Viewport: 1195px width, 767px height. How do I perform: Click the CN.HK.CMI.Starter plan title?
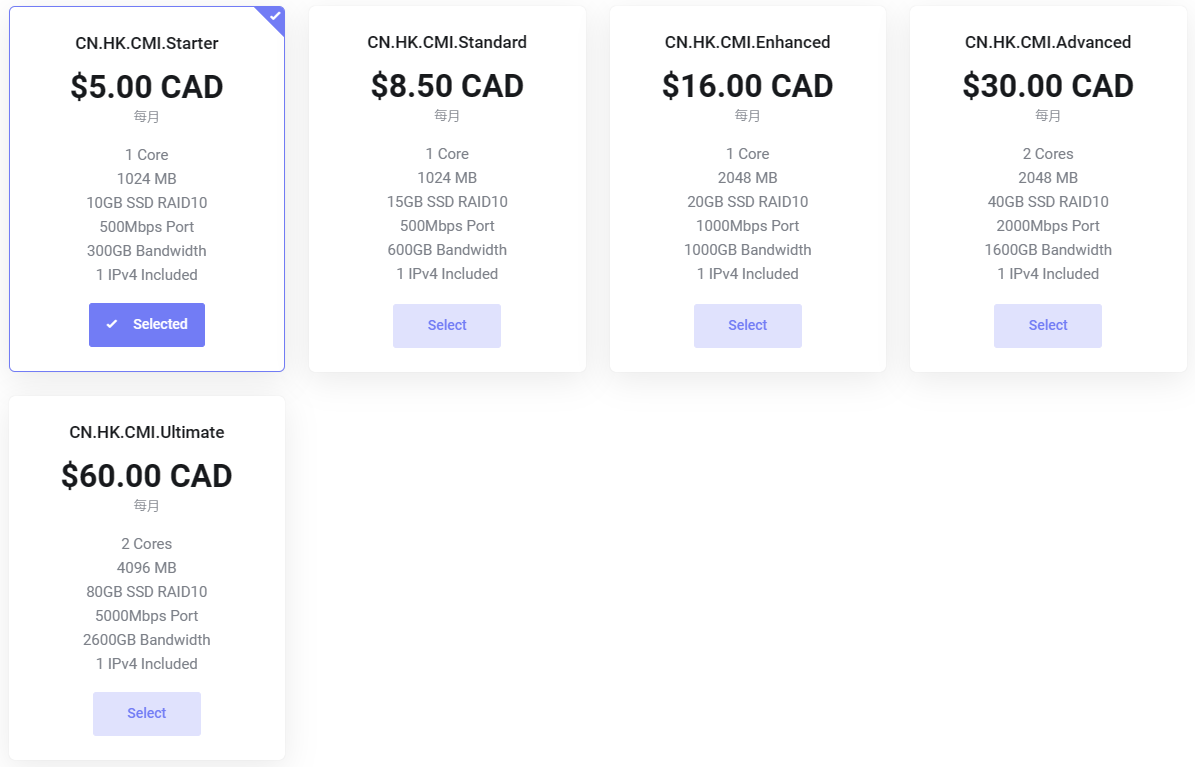click(147, 43)
